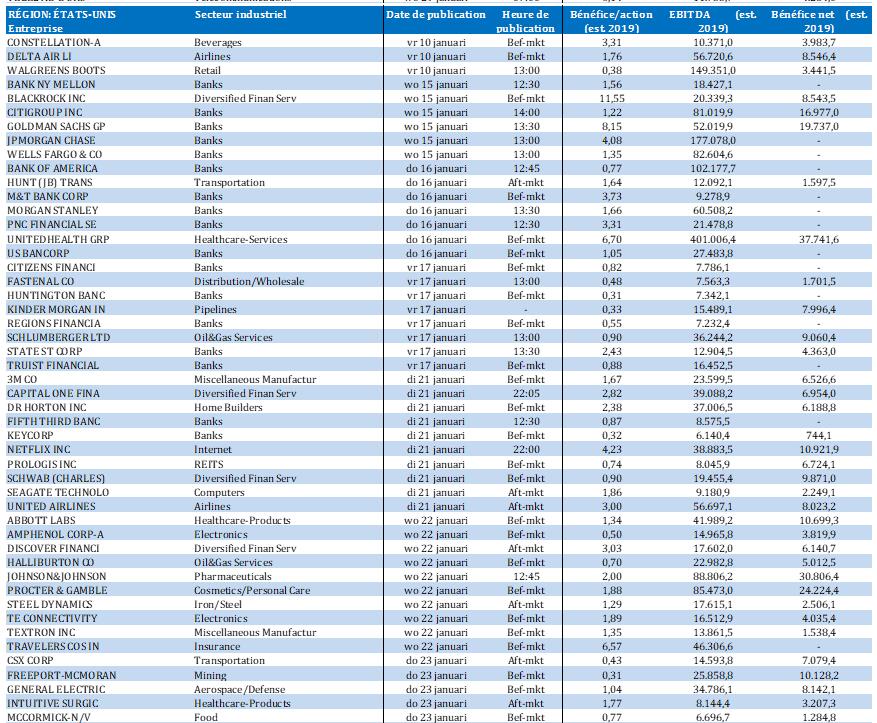The height and width of the screenshot is (723, 877).
Task: Click the "Secteur industriel" column header
Action: click(x=241, y=15)
